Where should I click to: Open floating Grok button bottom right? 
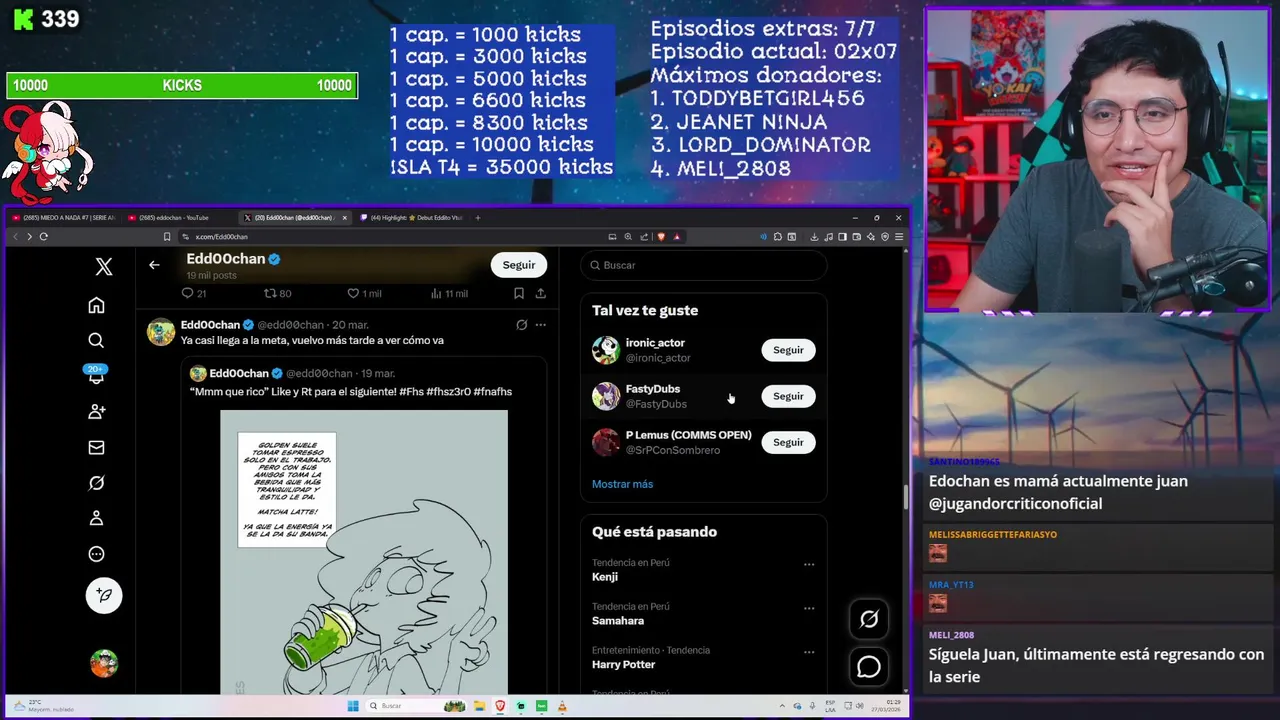point(869,620)
